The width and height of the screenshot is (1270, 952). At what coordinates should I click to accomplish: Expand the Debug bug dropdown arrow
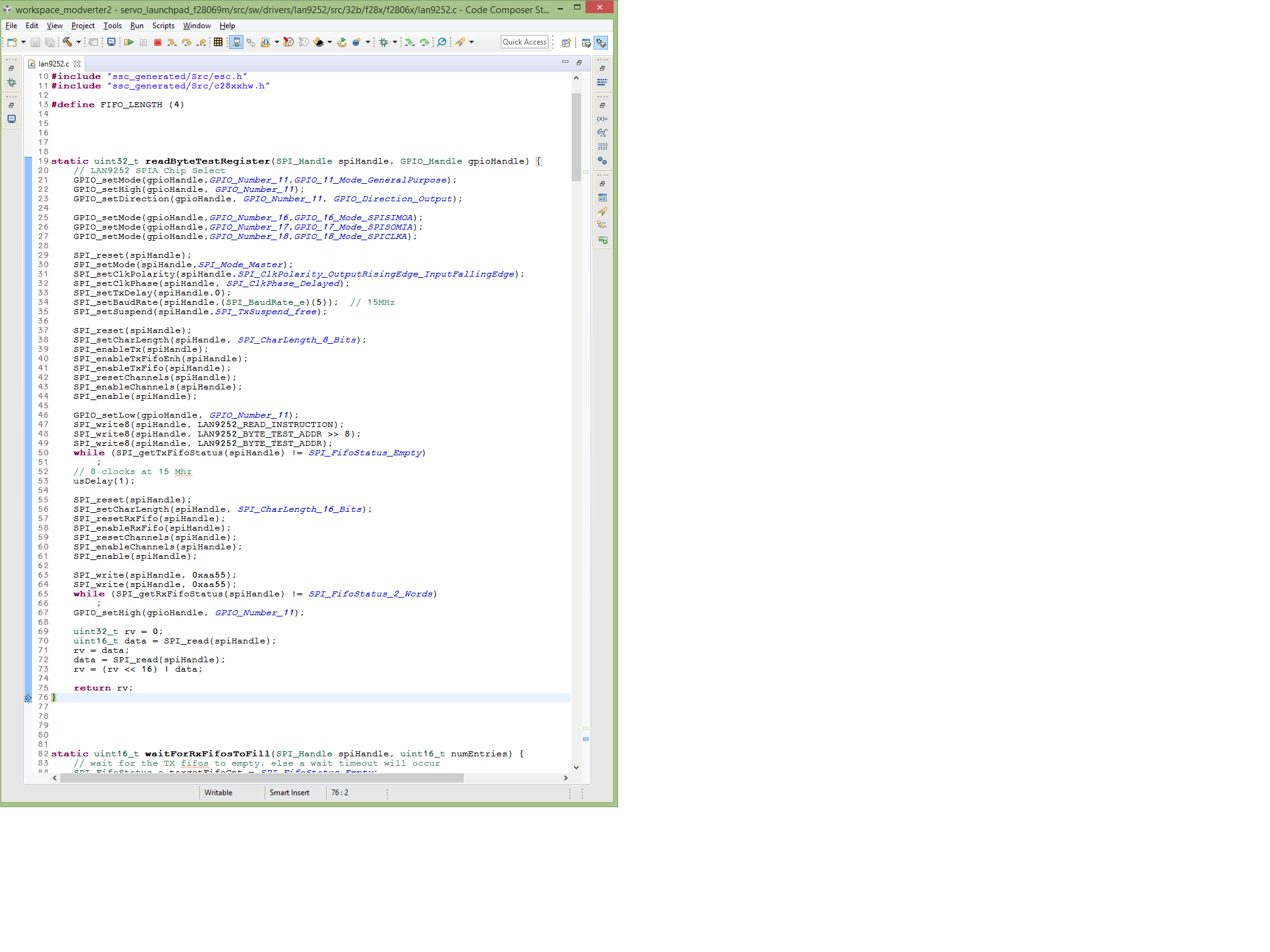coord(395,42)
